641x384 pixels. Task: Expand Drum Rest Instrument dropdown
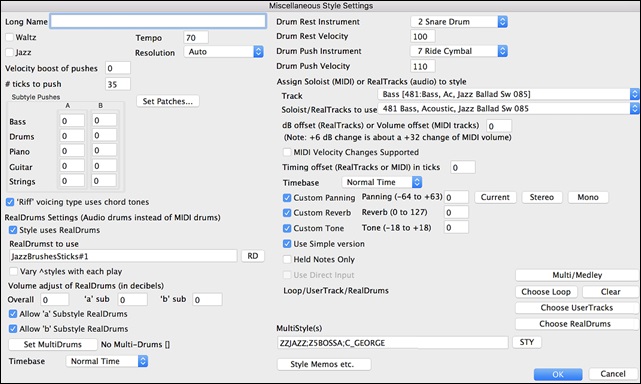pyautogui.click(x=459, y=22)
